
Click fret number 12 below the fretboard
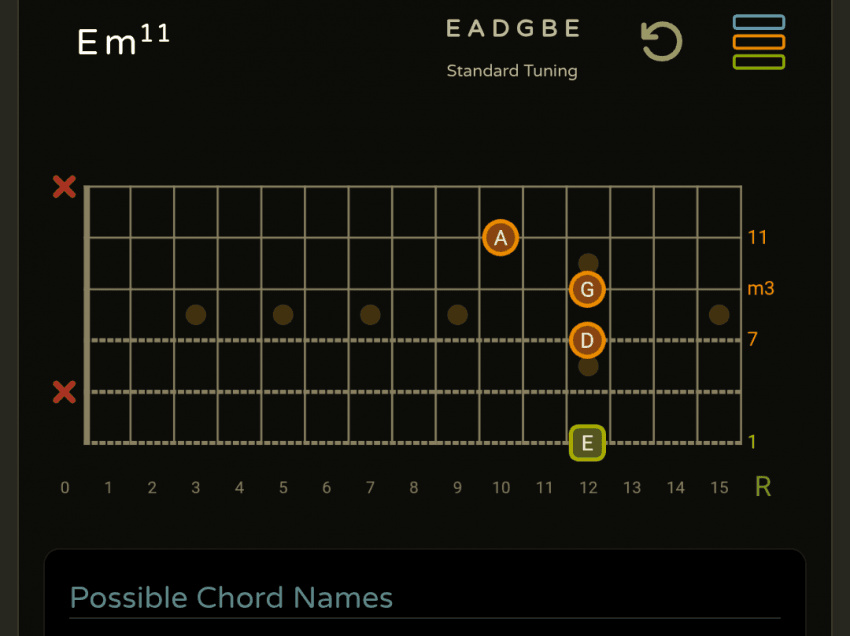[588, 488]
